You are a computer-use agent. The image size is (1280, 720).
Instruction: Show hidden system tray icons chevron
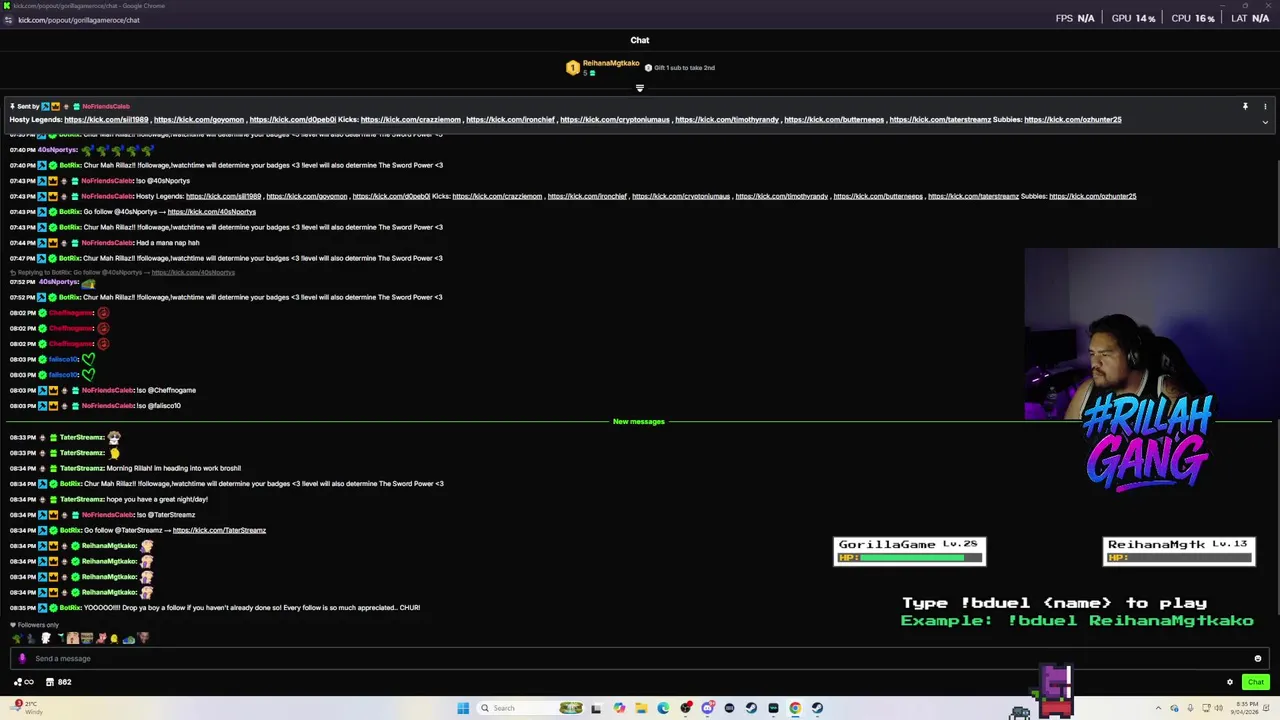click(1159, 708)
